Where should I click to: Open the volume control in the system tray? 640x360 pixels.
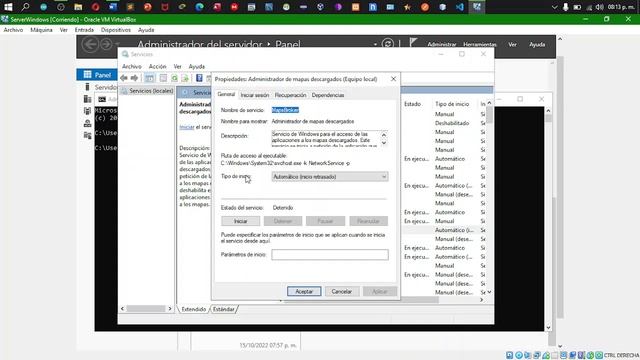pyautogui.click(x=599, y=7)
